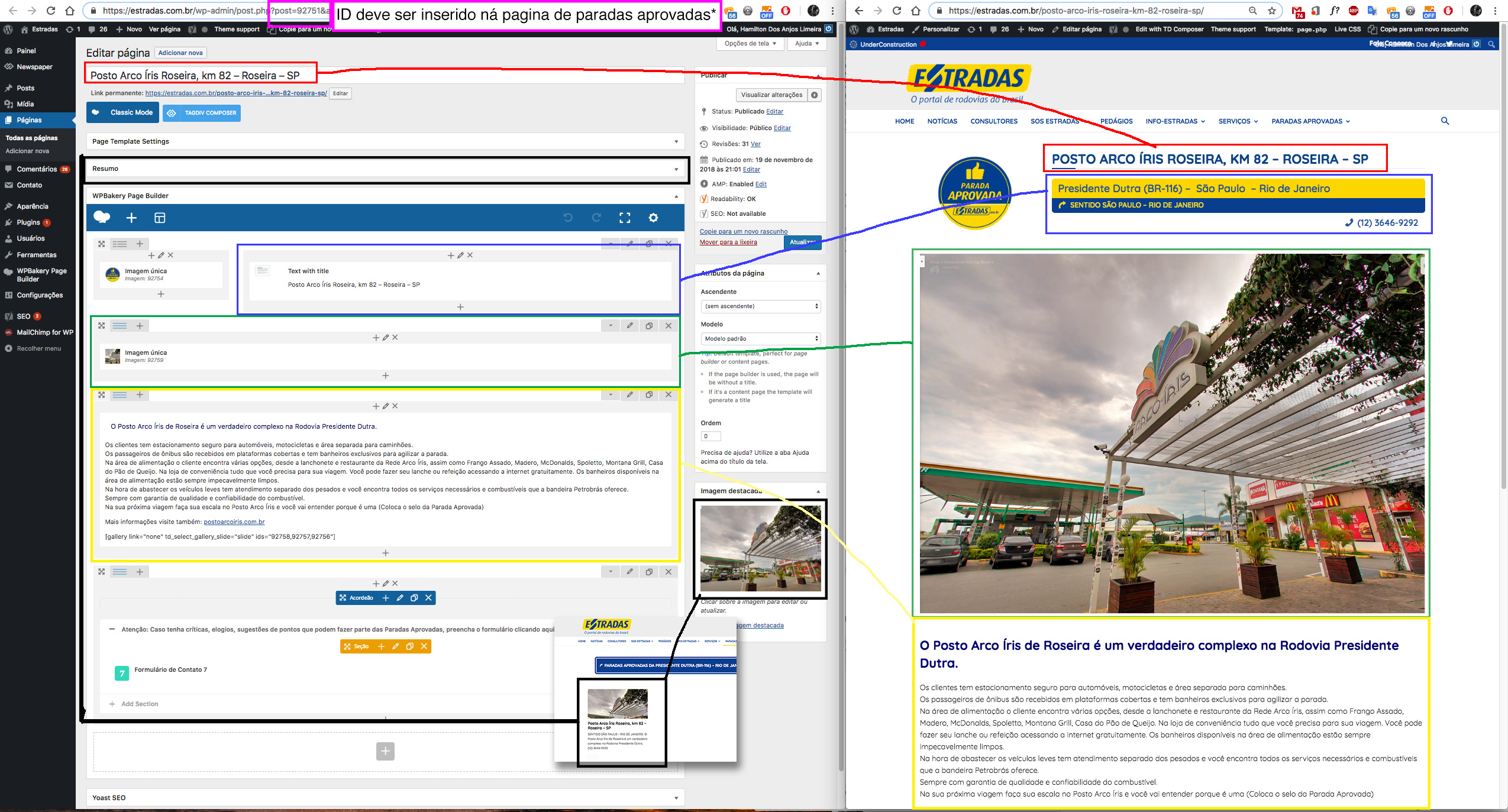The width and height of the screenshot is (1508, 812).
Task: Add a tab to the orange Seção toolbar
Action: [x=381, y=646]
